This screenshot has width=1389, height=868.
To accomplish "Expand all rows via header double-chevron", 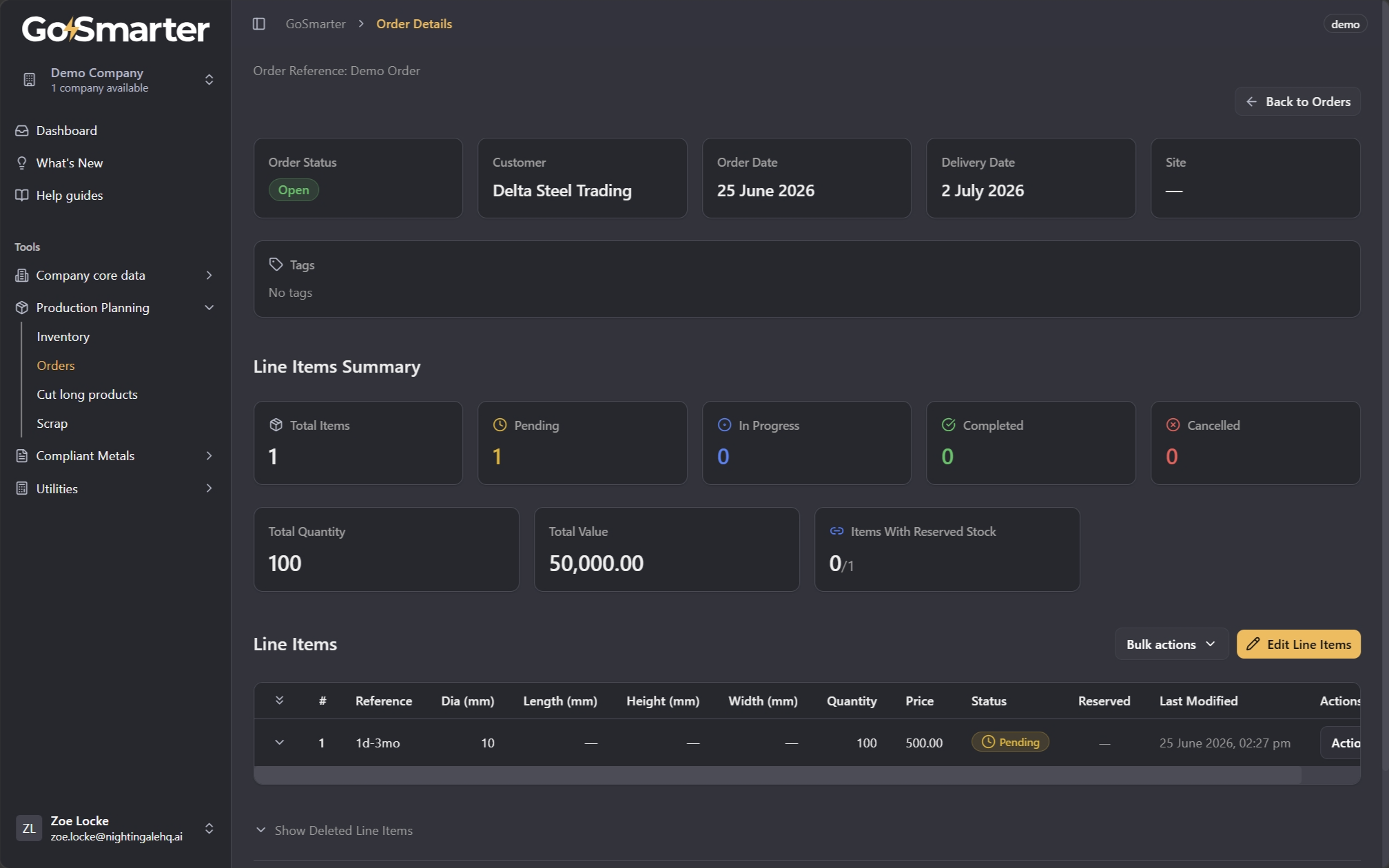I will pyautogui.click(x=280, y=701).
